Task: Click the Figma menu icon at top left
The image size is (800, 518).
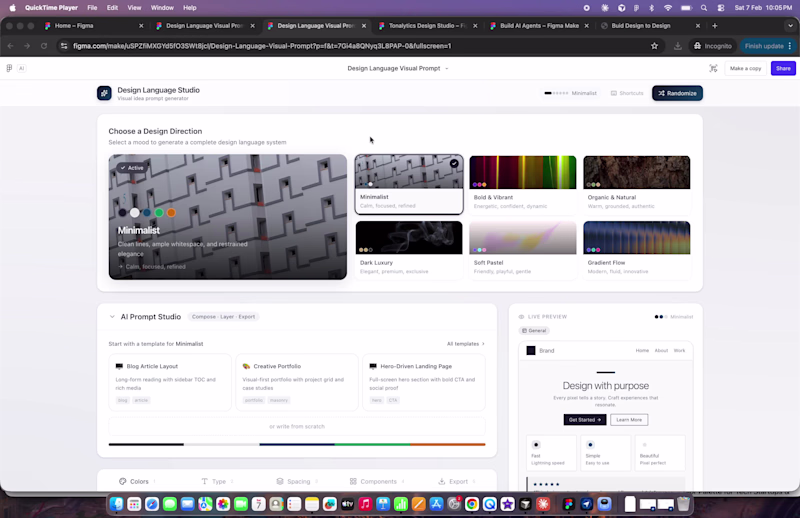Action: click(x=9, y=68)
